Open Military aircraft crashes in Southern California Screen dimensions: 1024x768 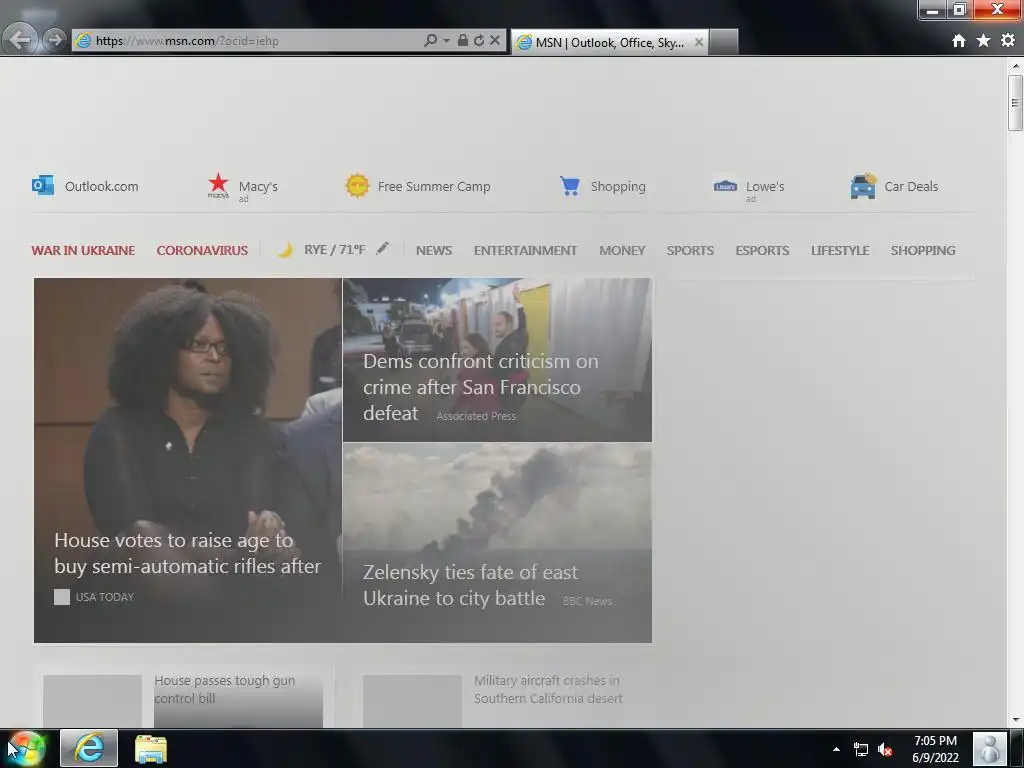[x=548, y=689]
